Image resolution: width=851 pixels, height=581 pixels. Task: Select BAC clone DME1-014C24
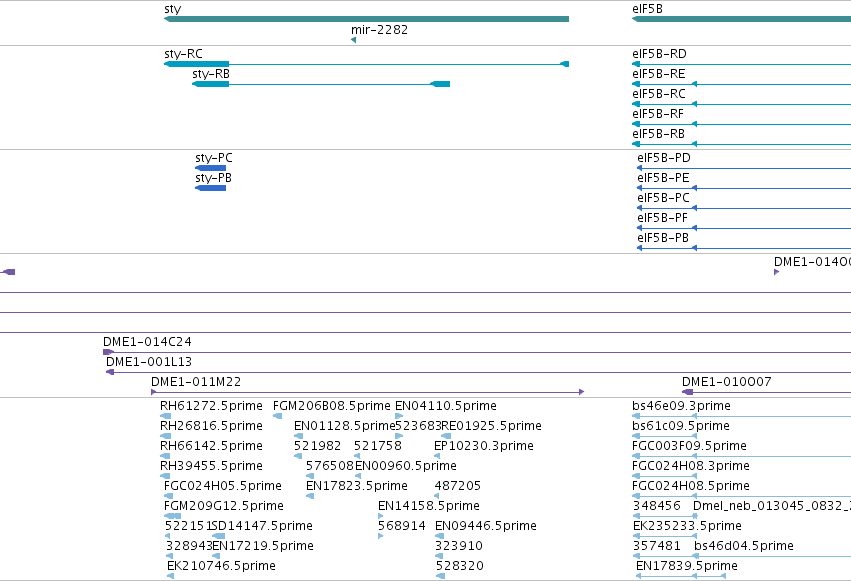[147, 342]
